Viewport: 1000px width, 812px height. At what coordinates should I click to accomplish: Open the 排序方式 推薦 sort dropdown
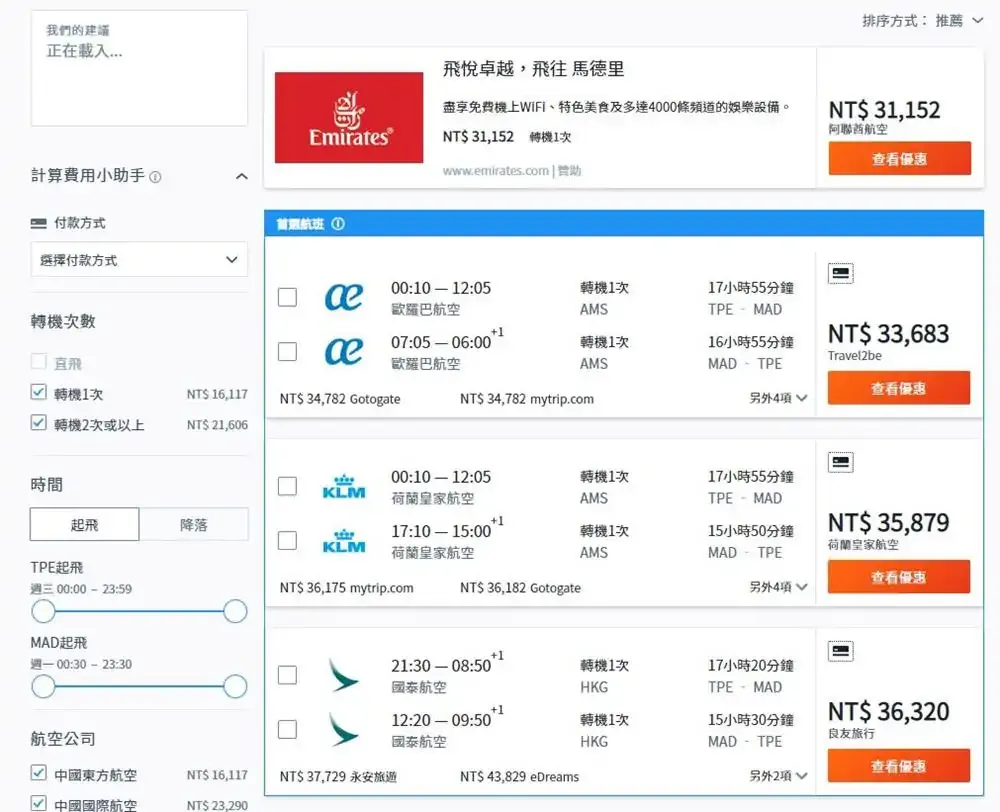coord(923,21)
